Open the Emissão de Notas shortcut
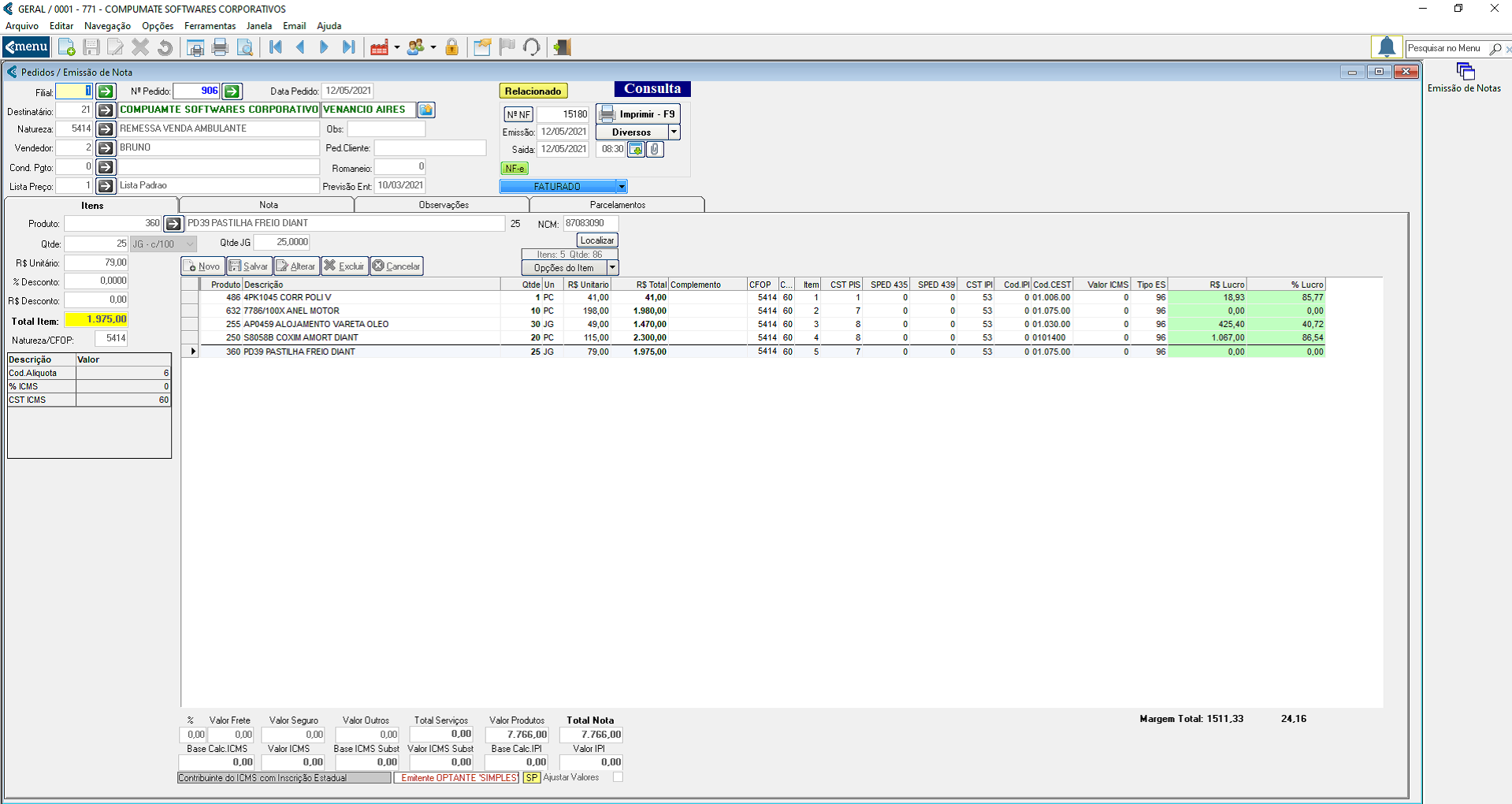The height and width of the screenshot is (804, 1512). point(1465,78)
